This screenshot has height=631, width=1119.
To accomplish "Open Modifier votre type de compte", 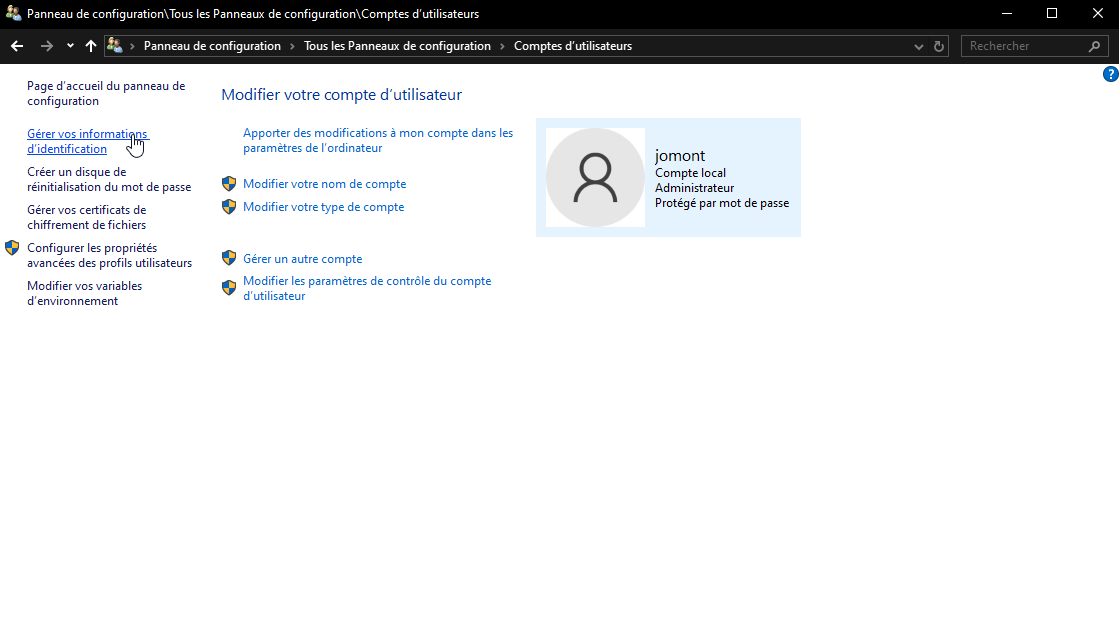I will click(x=323, y=207).
